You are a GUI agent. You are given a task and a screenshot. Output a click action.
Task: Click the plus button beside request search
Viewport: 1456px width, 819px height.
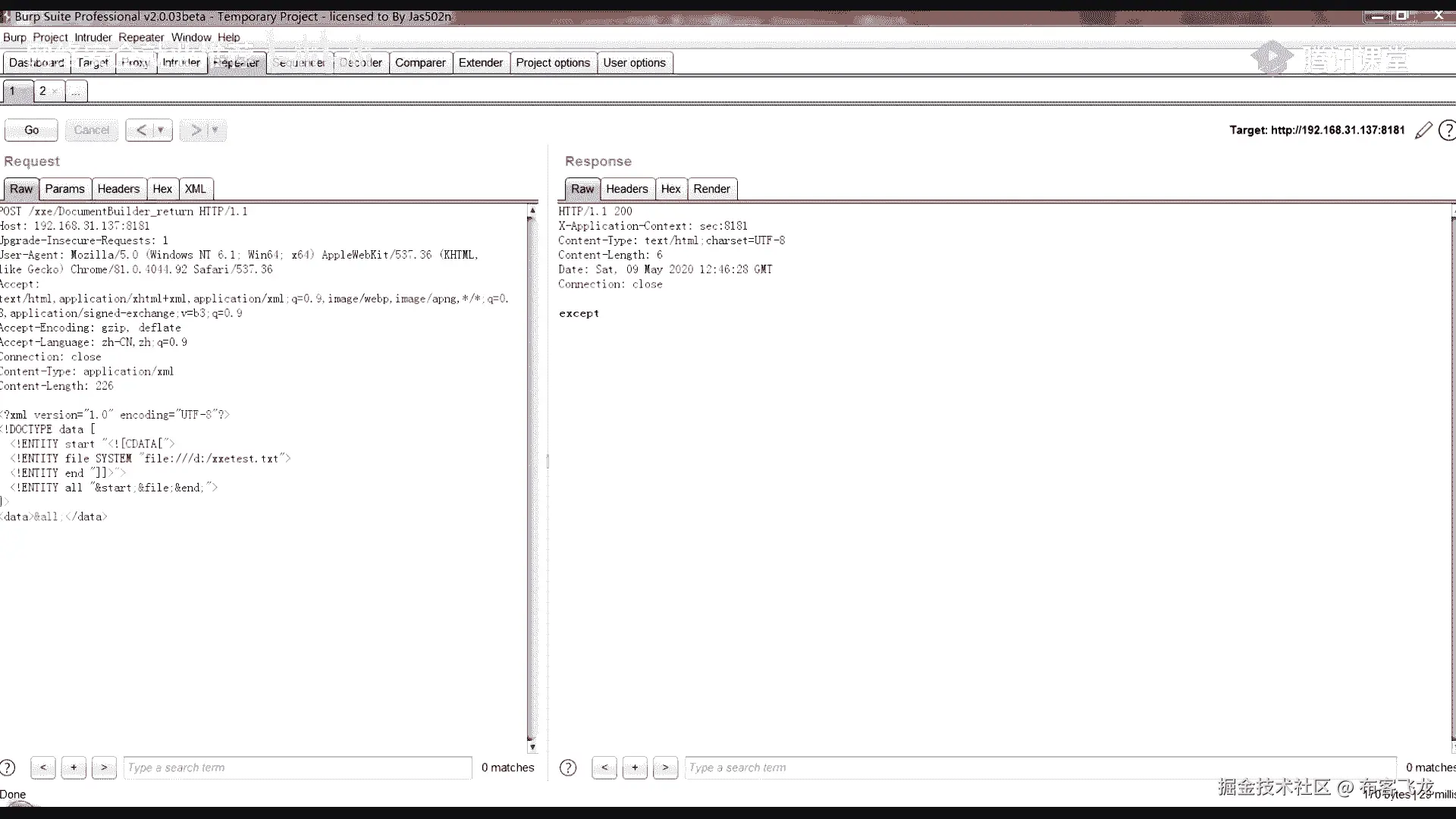tap(74, 767)
